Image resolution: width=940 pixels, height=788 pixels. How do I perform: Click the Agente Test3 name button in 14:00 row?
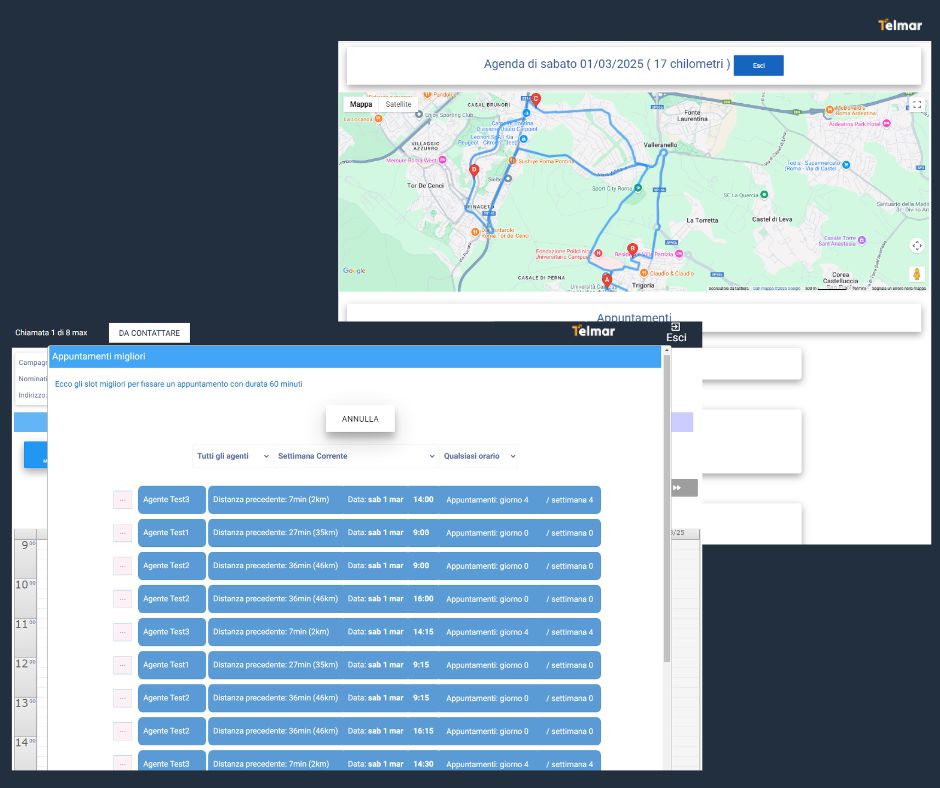pos(171,500)
